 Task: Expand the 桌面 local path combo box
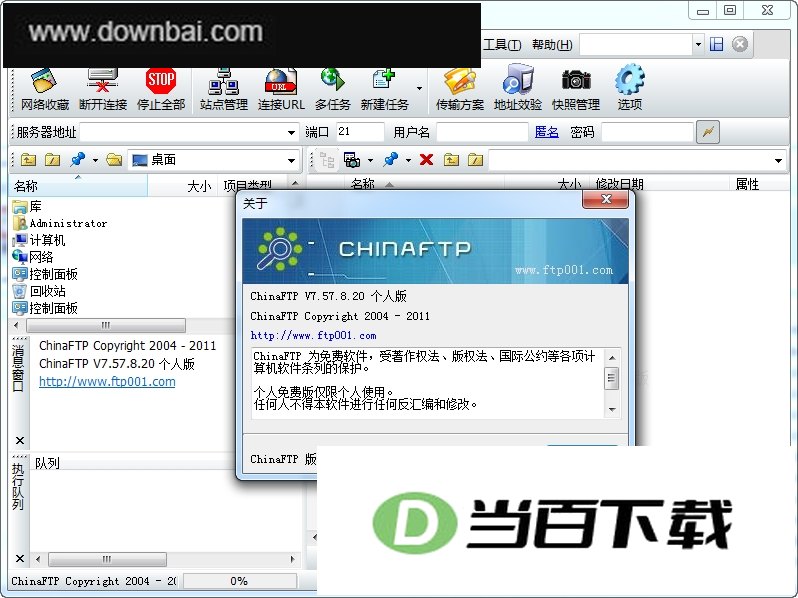[291, 160]
